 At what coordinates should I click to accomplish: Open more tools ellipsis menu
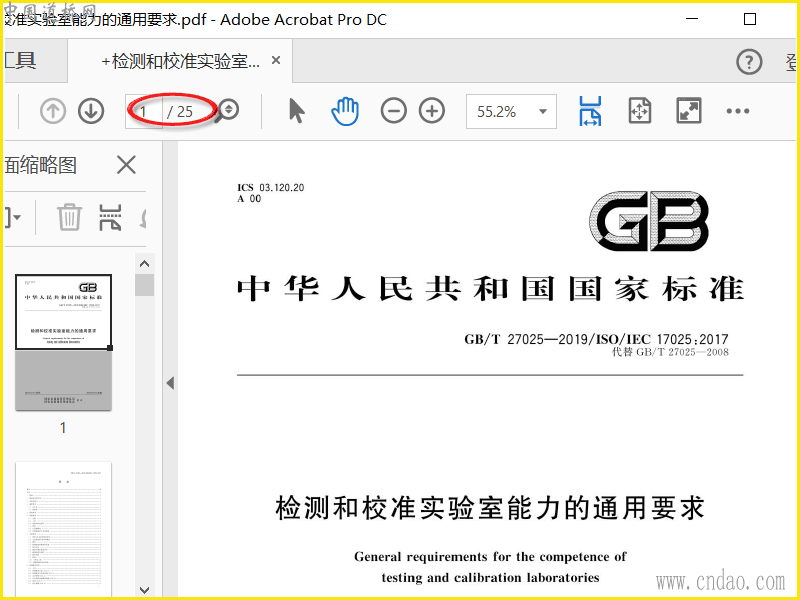[x=738, y=111]
